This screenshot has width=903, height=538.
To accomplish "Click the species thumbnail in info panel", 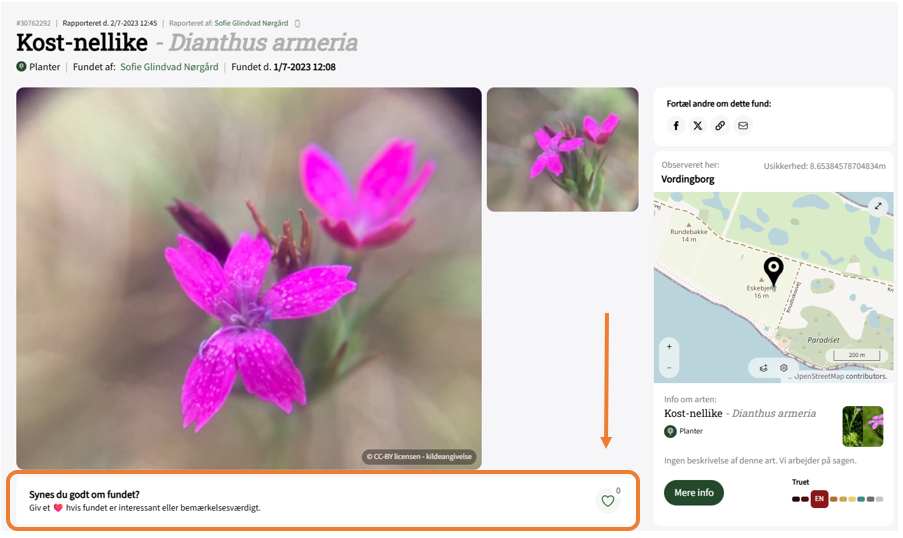I will pos(862,426).
